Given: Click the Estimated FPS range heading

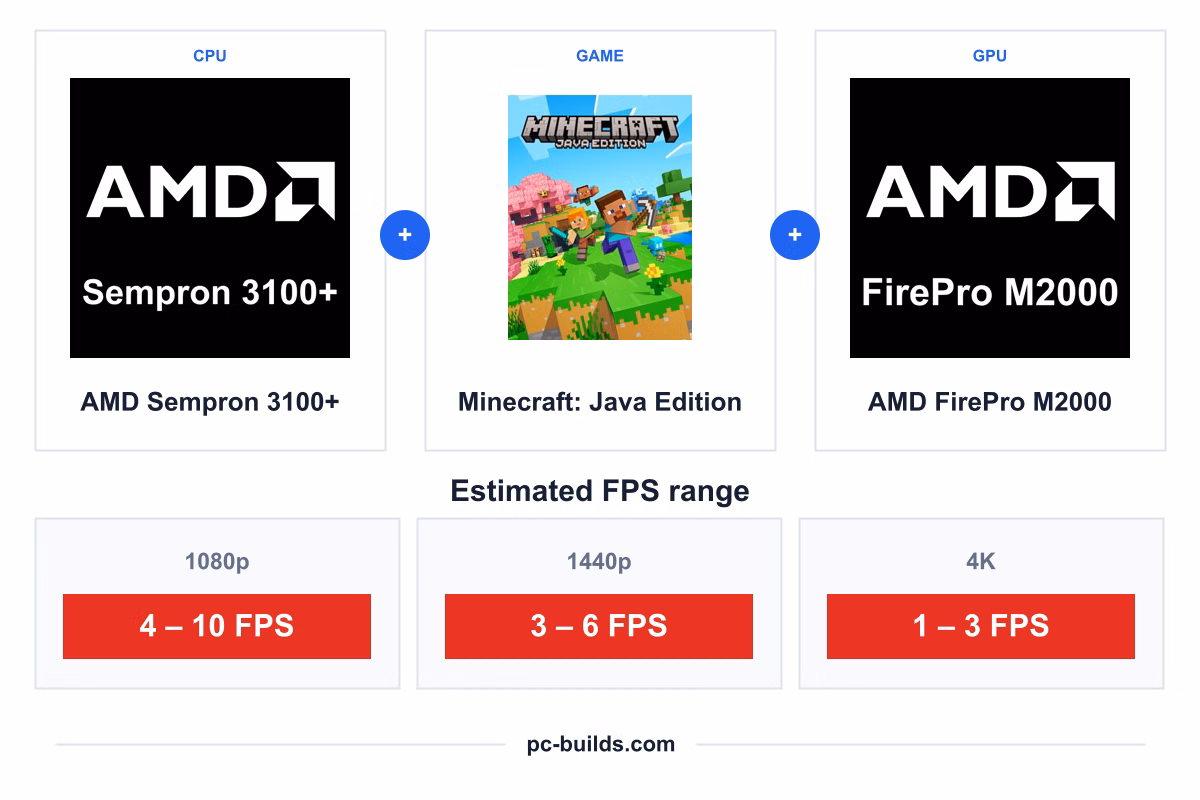Looking at the screenshot, I should coord(600,491).
